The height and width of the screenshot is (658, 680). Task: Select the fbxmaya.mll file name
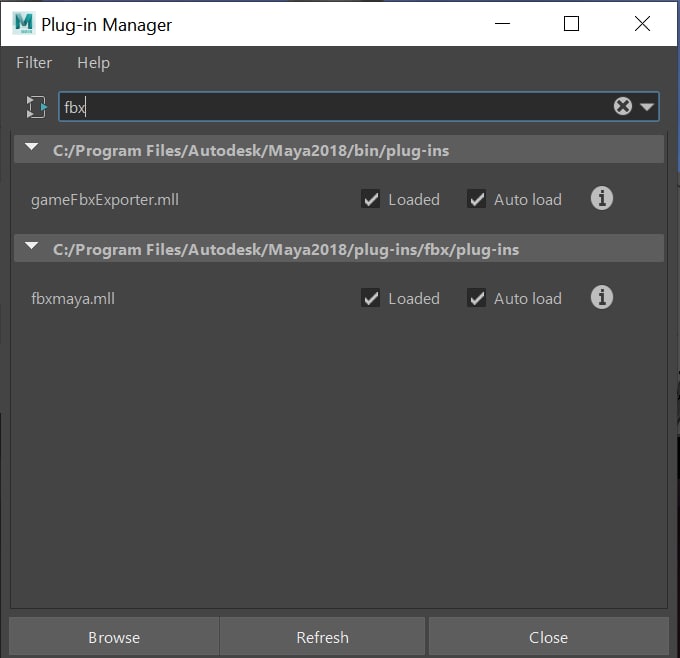(73, 299)
